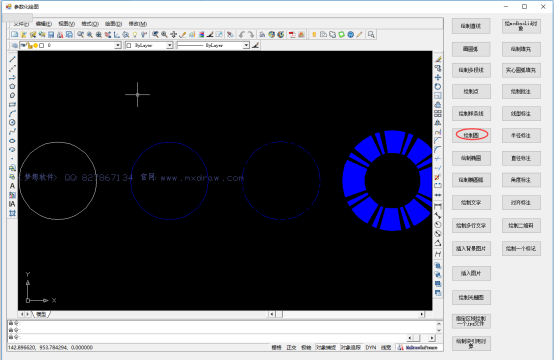Open the 视图(V) menu
Image resolution: width=554 pixels, height=360 pixels.
66,24
